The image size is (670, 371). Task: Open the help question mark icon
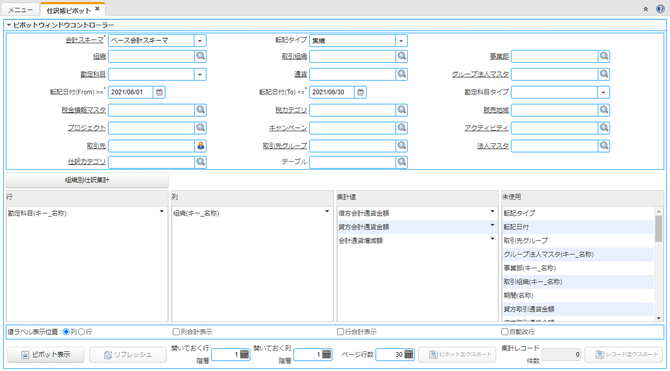coord(660,9)
